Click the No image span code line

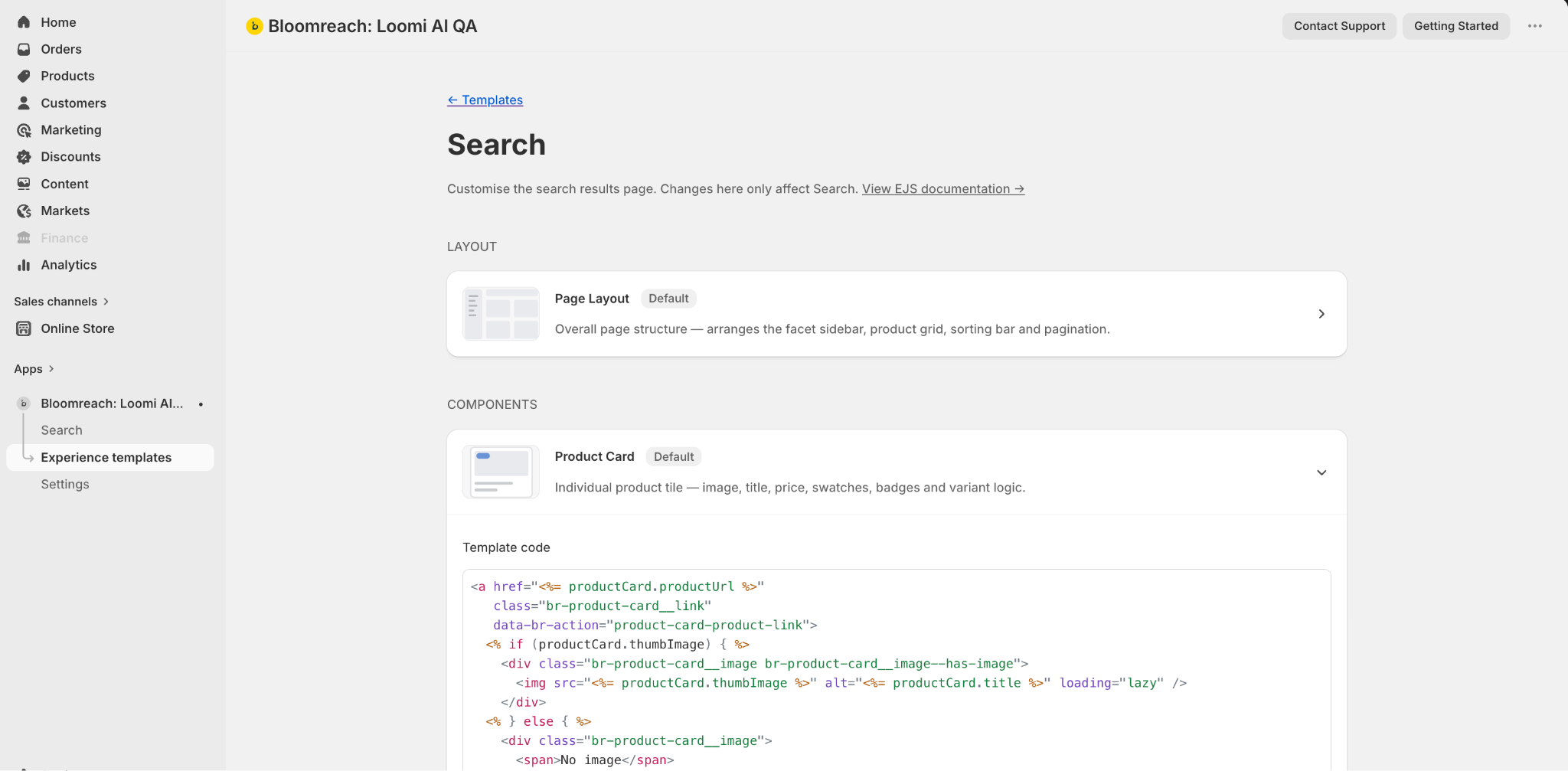(x=594, y=760)
